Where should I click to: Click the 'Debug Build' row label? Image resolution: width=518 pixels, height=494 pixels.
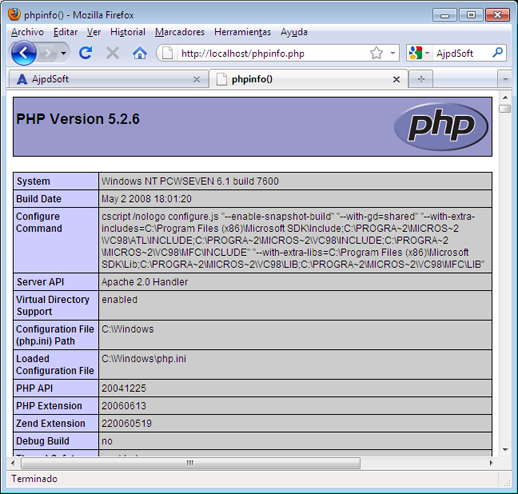(x=43, y=441)
